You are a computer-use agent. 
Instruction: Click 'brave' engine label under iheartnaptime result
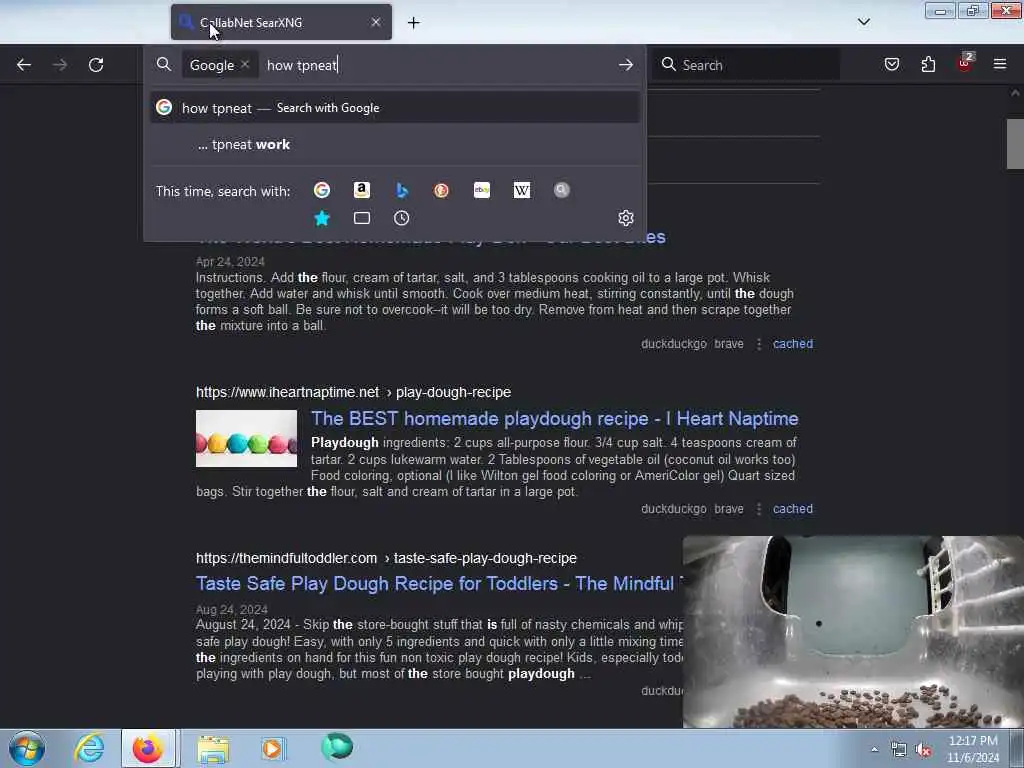729,509
